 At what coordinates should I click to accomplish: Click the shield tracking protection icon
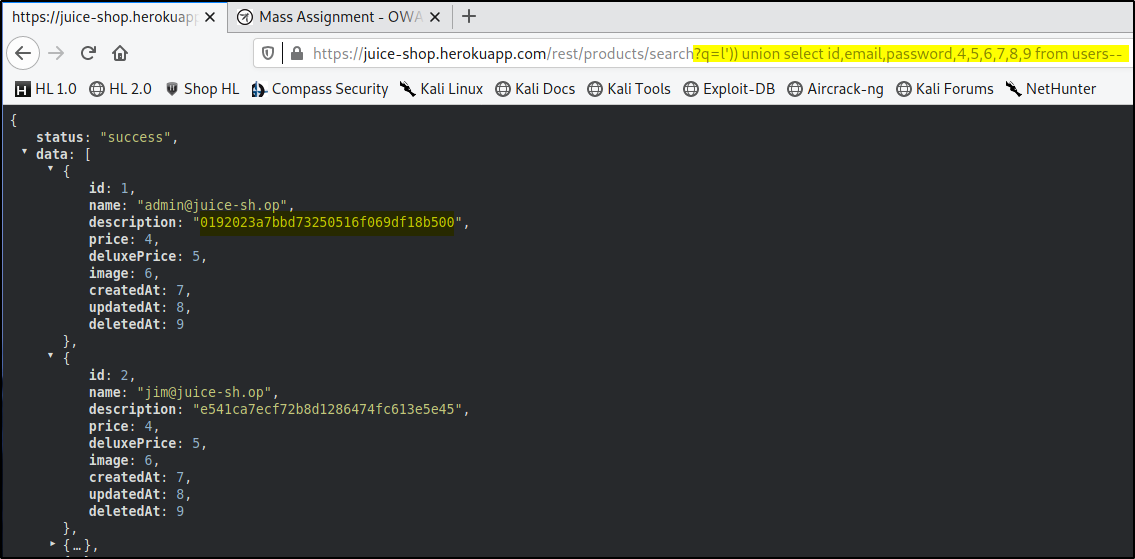click(x=268, y=54)
